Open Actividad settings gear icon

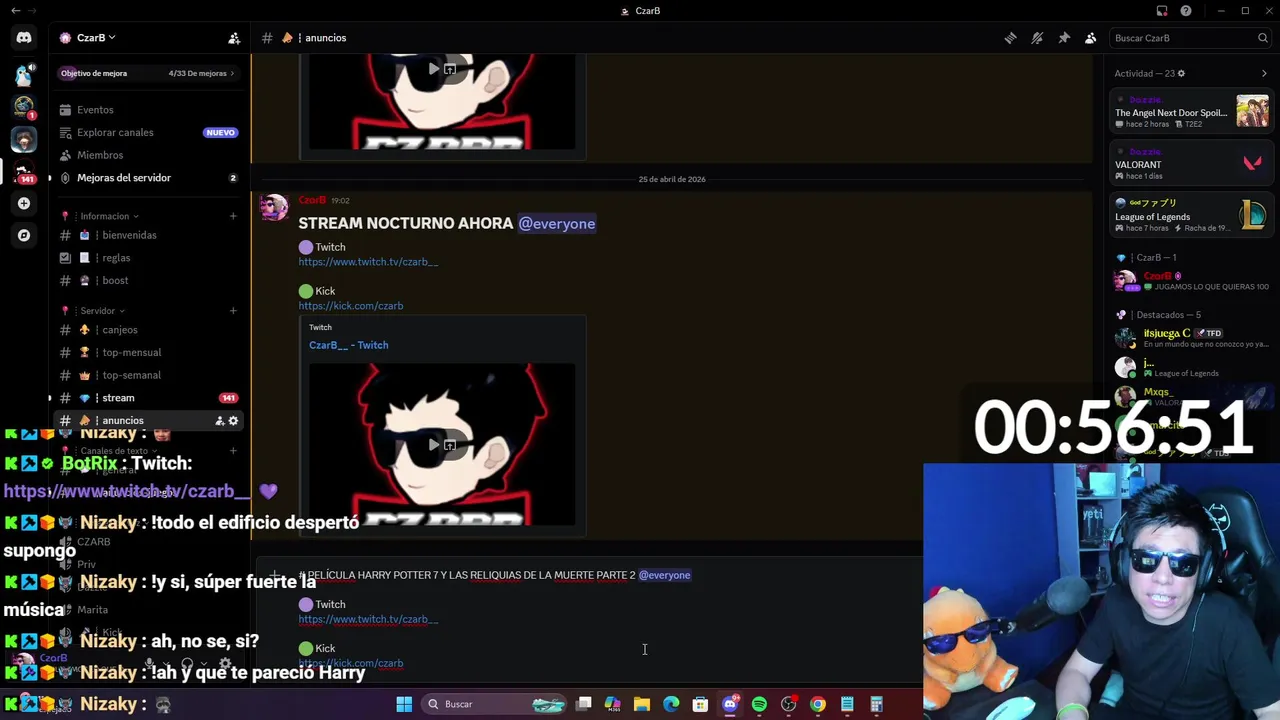pyautogui.click(x=1181, y=73)
